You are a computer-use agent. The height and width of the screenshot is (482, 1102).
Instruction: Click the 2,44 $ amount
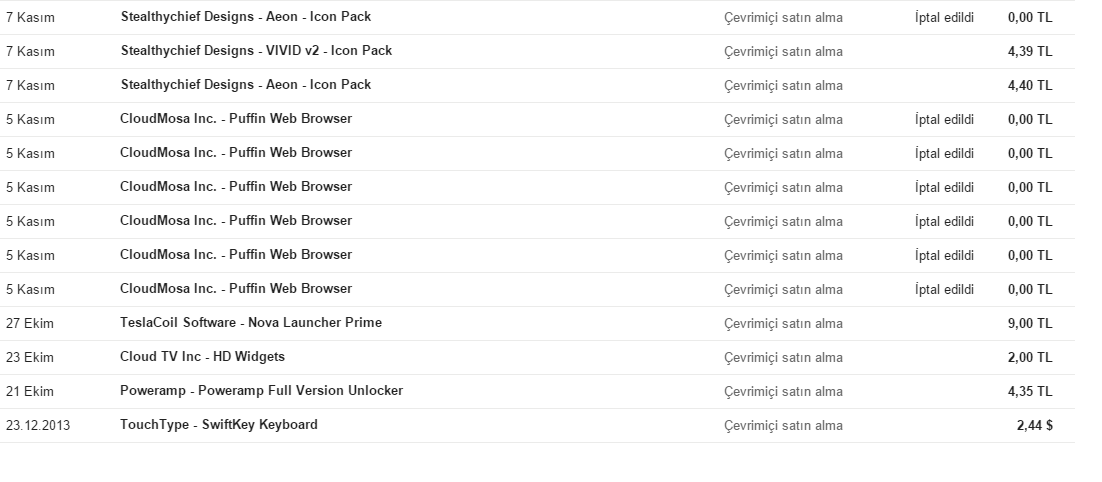click(1035, 425)
